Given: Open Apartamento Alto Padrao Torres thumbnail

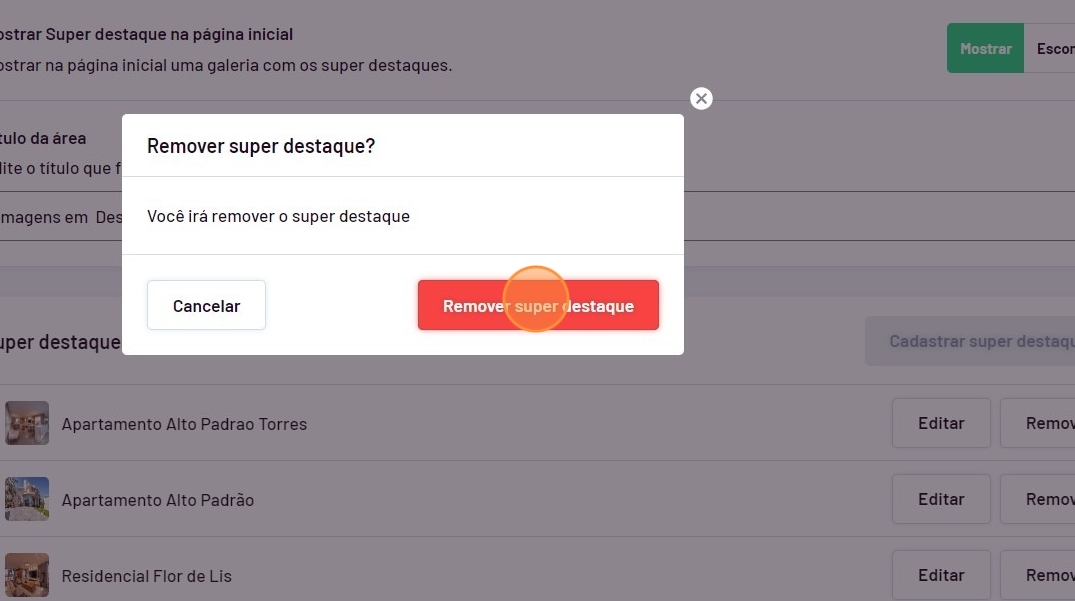Looking at the screenshot, I should [27, 423].
